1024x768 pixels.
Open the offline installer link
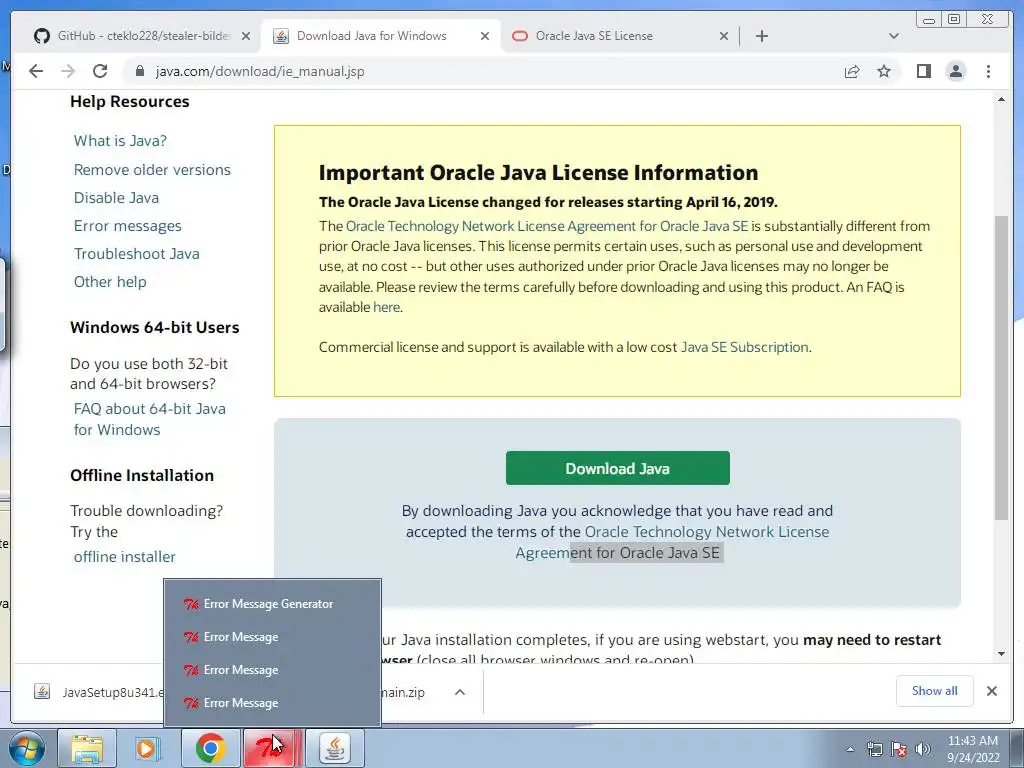[124, 556]
